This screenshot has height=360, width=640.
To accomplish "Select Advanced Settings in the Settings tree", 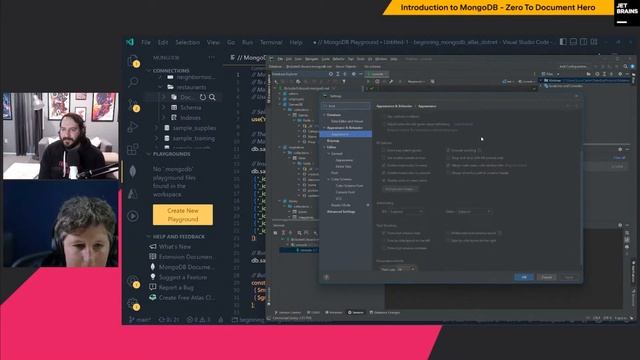I will [341, 211].
